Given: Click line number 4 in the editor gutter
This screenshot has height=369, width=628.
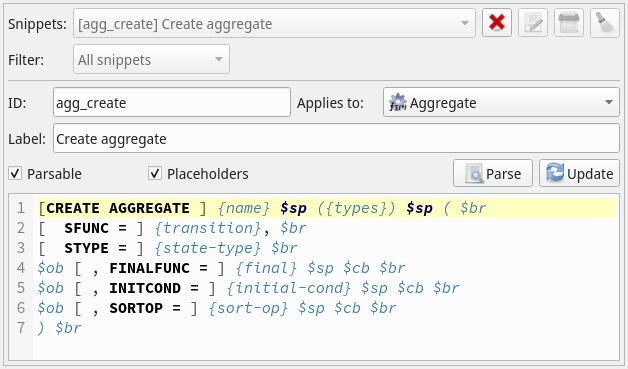Looking at the screenshot, I should point(21,268).
